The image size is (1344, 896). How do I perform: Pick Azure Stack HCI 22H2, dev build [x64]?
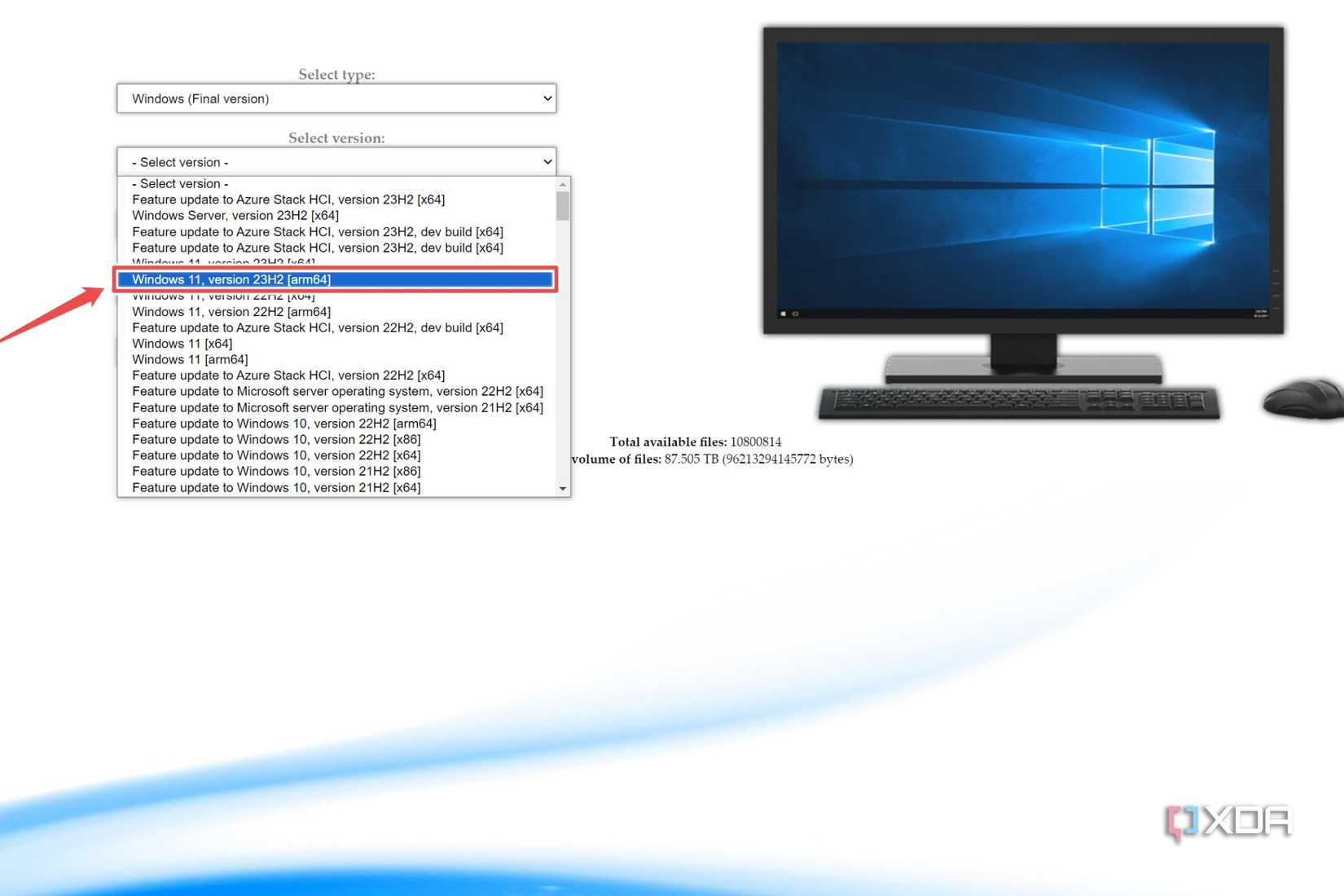pos(336,327)
